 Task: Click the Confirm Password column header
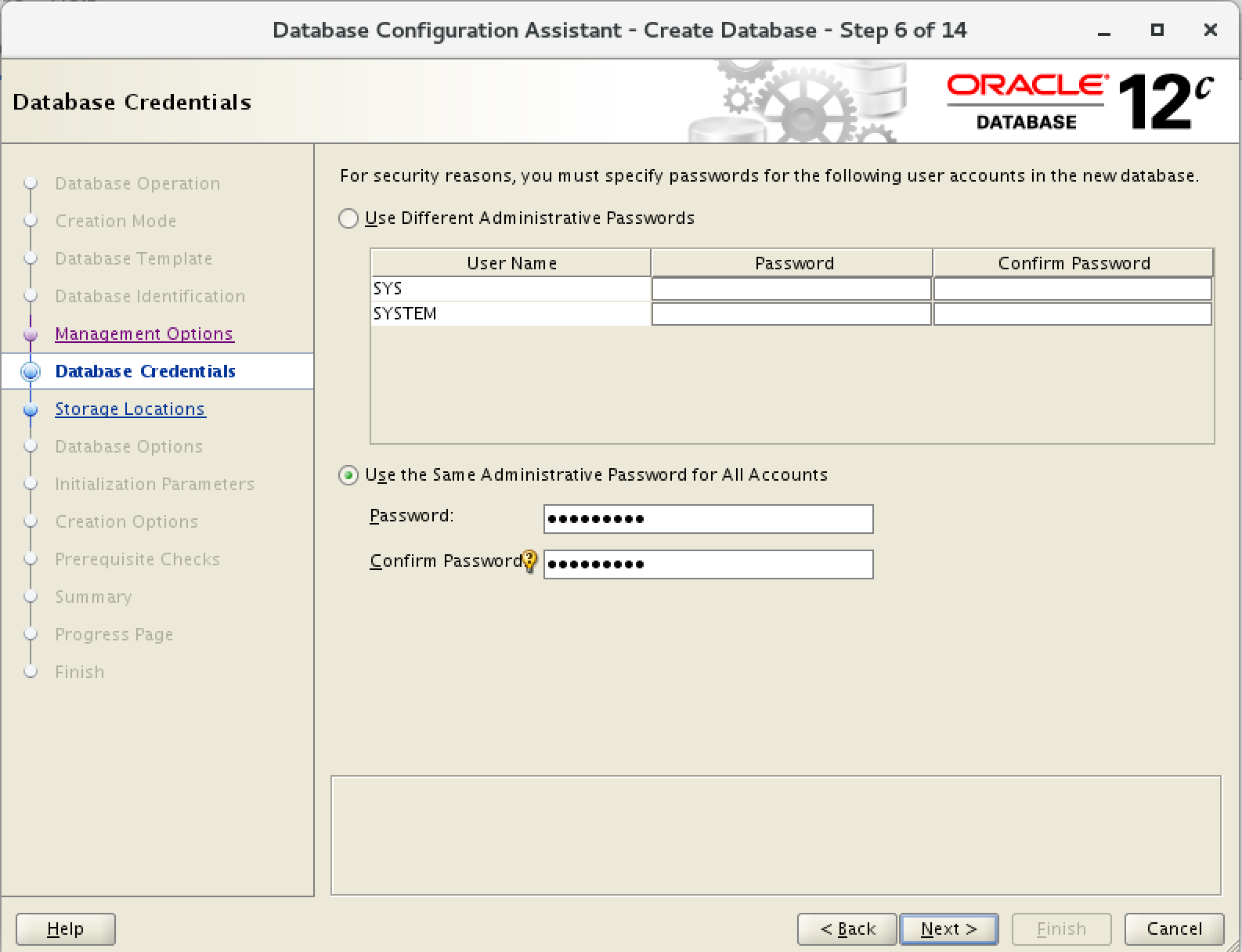click(1074, 263)
